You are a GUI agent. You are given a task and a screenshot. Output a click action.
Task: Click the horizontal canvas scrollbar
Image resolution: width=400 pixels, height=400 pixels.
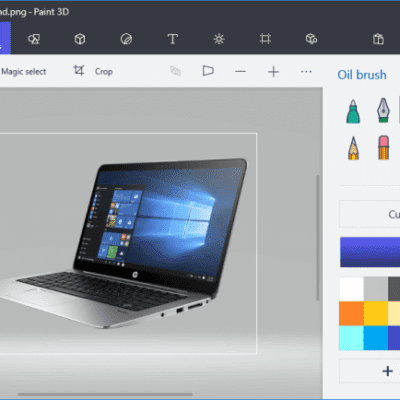pos(105,394)
